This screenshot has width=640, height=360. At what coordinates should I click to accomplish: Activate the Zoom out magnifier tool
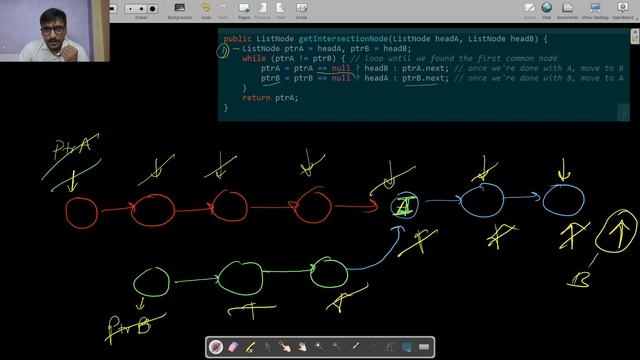pos(337,347)
